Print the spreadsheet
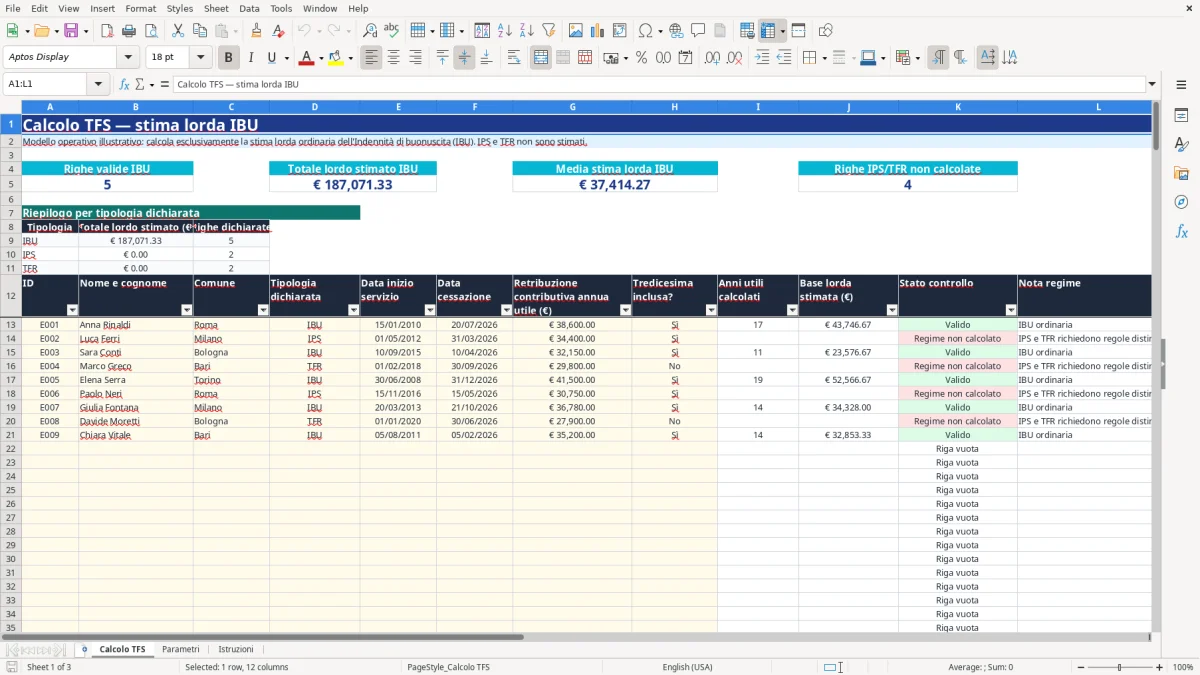Viewport: 1200px width, 675px height. click(x=129, y=31)
